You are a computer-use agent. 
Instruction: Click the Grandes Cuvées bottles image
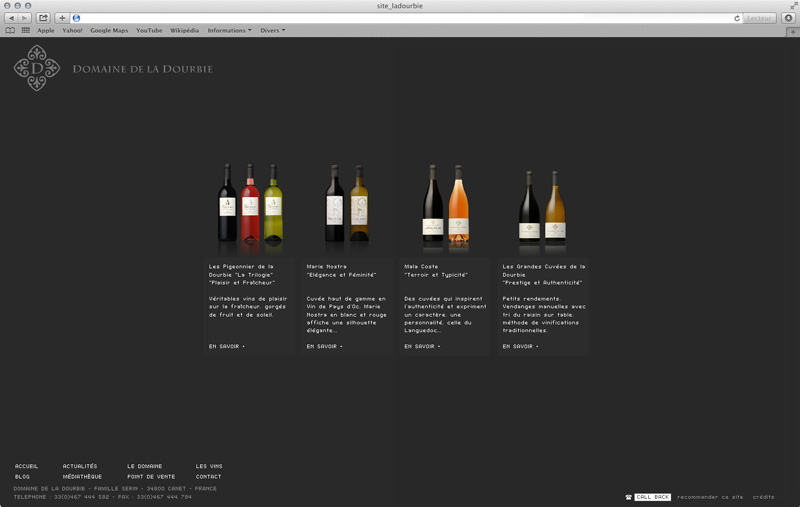(542, 207)
